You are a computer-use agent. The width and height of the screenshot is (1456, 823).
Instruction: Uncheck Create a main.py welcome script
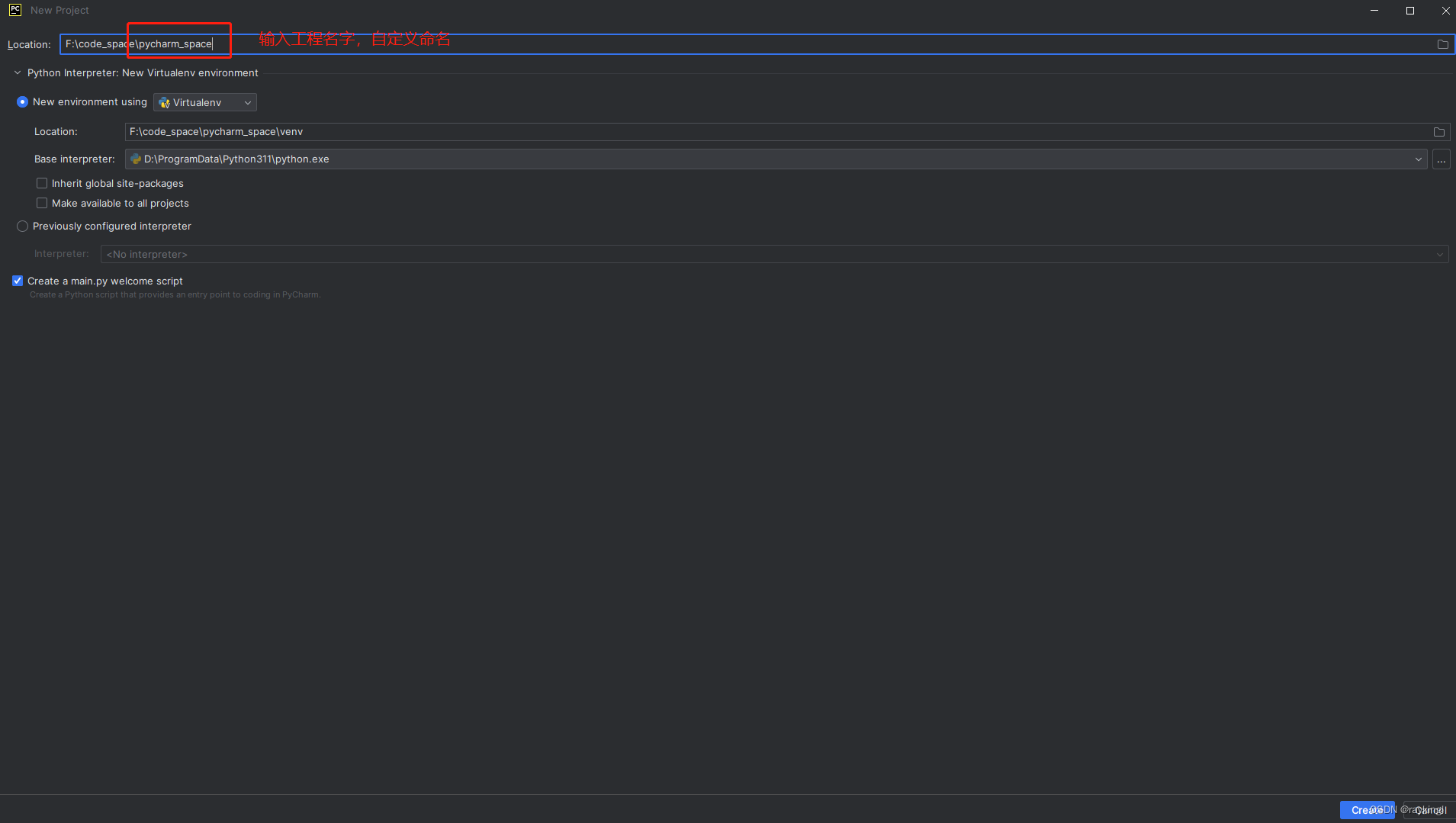(18, 281)
